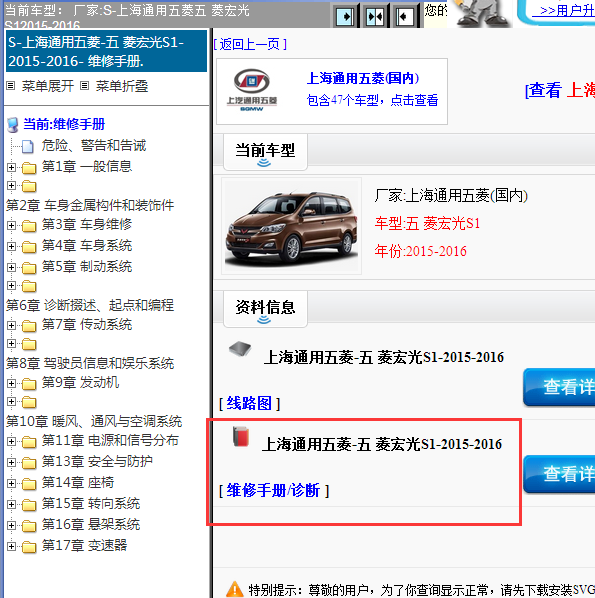The width and height of the screenshot is (595, 598).
Task: Select 第16章 悬架系统 chapter label
Action: (91, 524)
